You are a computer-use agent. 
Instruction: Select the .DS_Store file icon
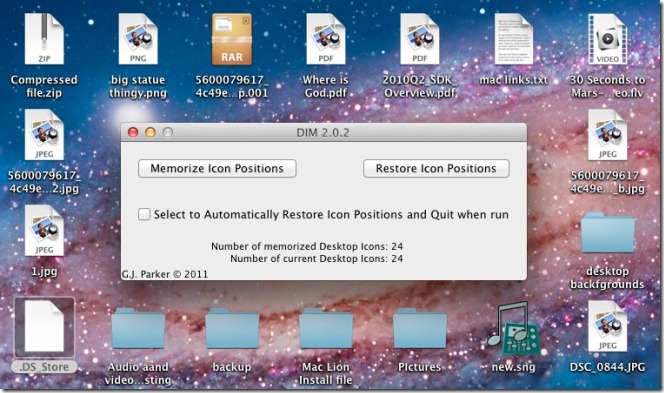(44, 327)
